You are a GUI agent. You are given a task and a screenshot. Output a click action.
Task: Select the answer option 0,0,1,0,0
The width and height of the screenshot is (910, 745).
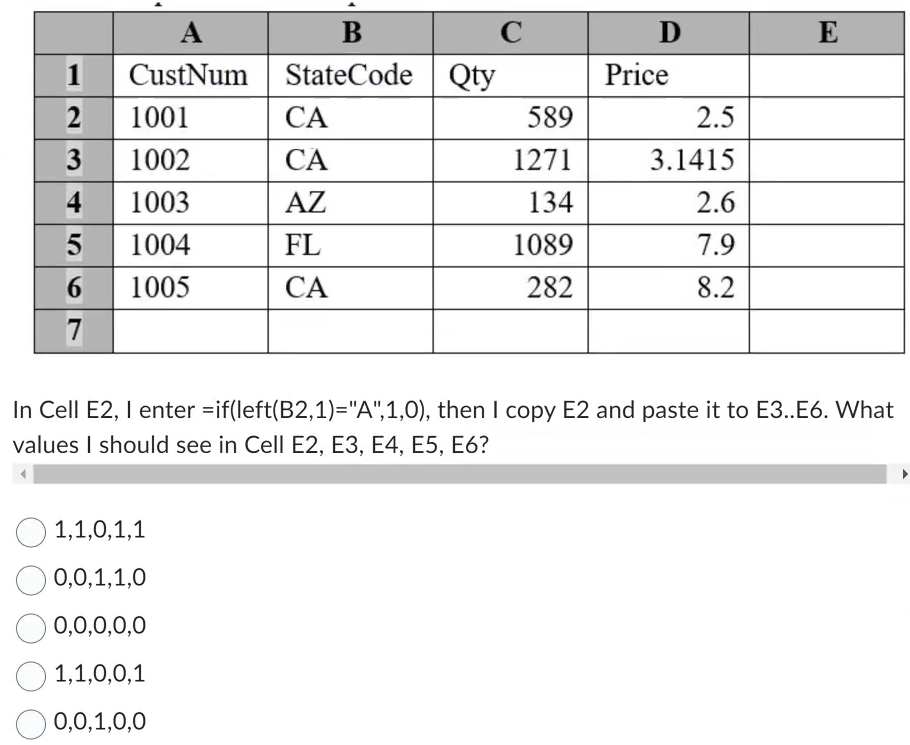[x=30, y=721]
